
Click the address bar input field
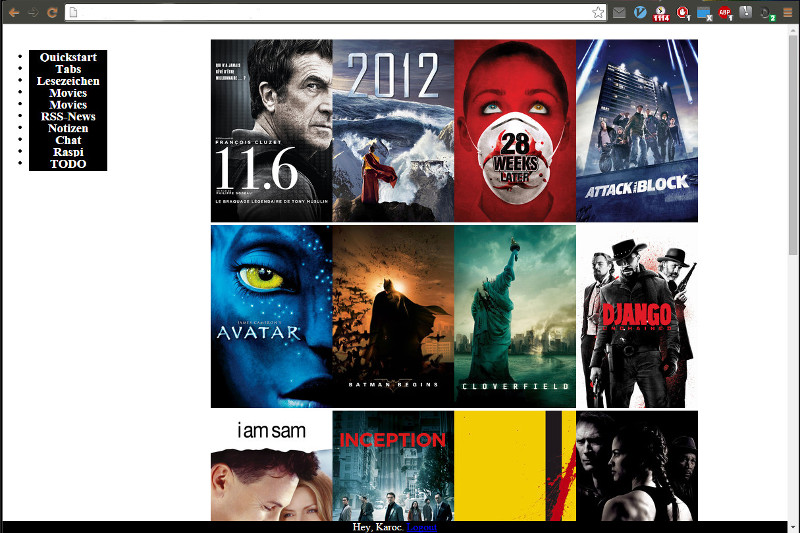(330, 12)
